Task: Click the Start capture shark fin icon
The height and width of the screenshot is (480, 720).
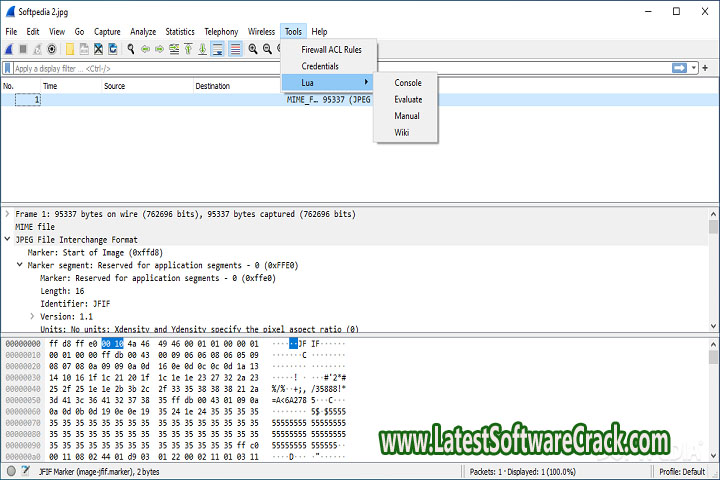Action: [9, 49]
